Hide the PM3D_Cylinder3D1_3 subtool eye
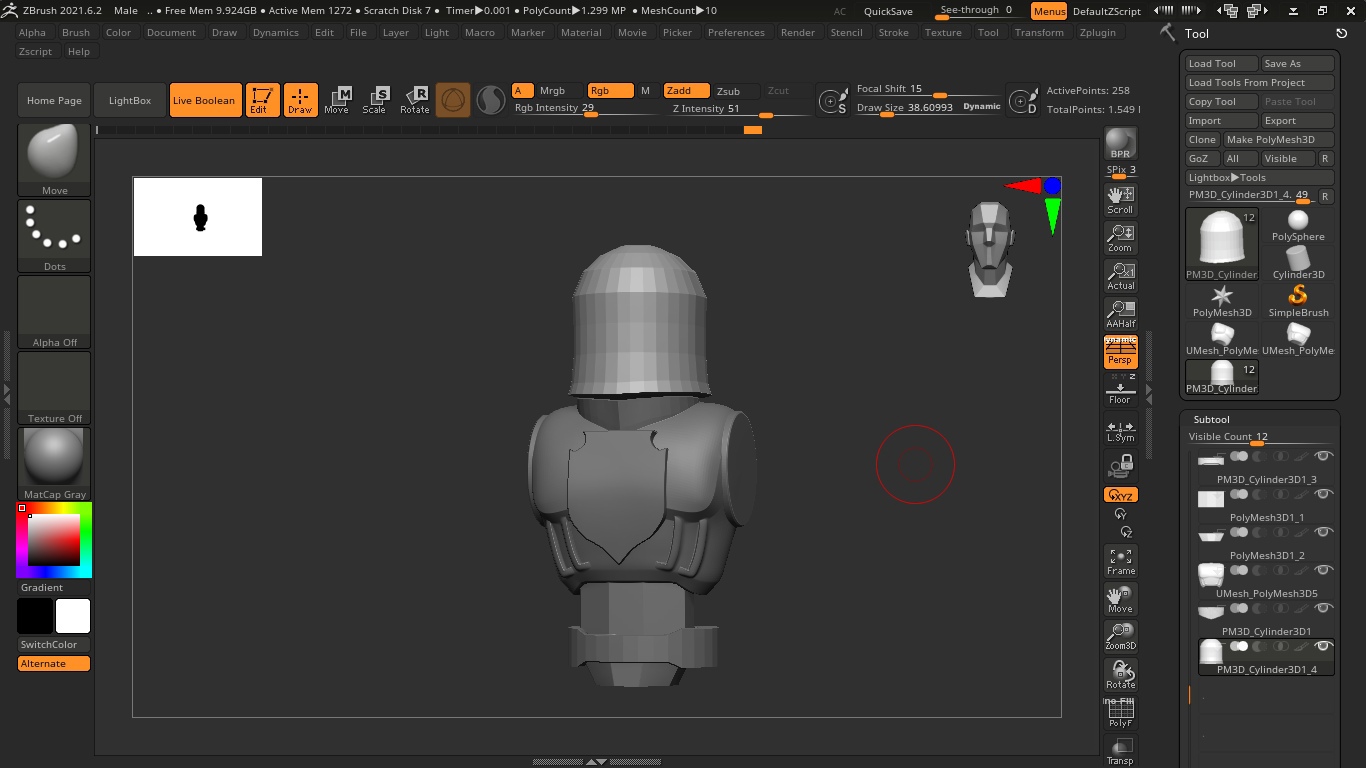The width and height of the screenshot is (1366, 768). click(1324, 456)
